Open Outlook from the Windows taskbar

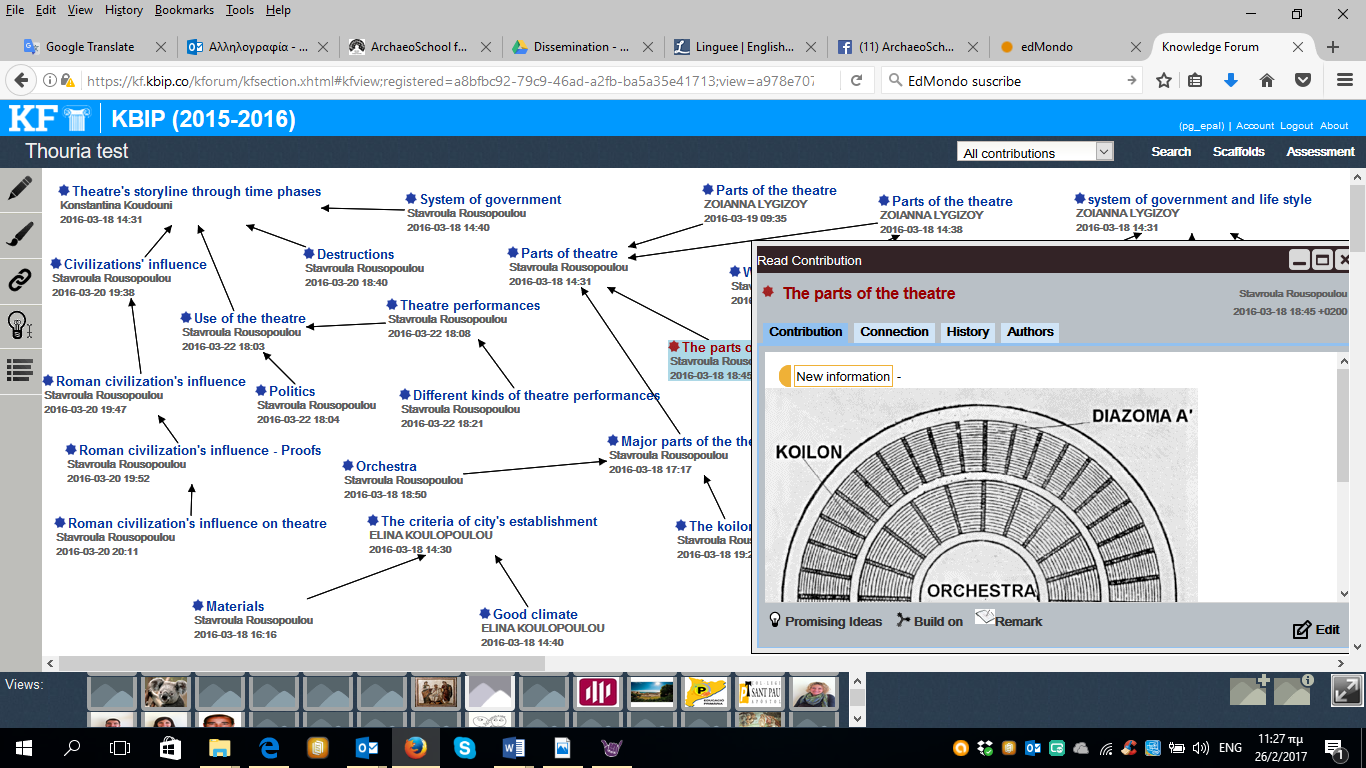pos(366,747)
